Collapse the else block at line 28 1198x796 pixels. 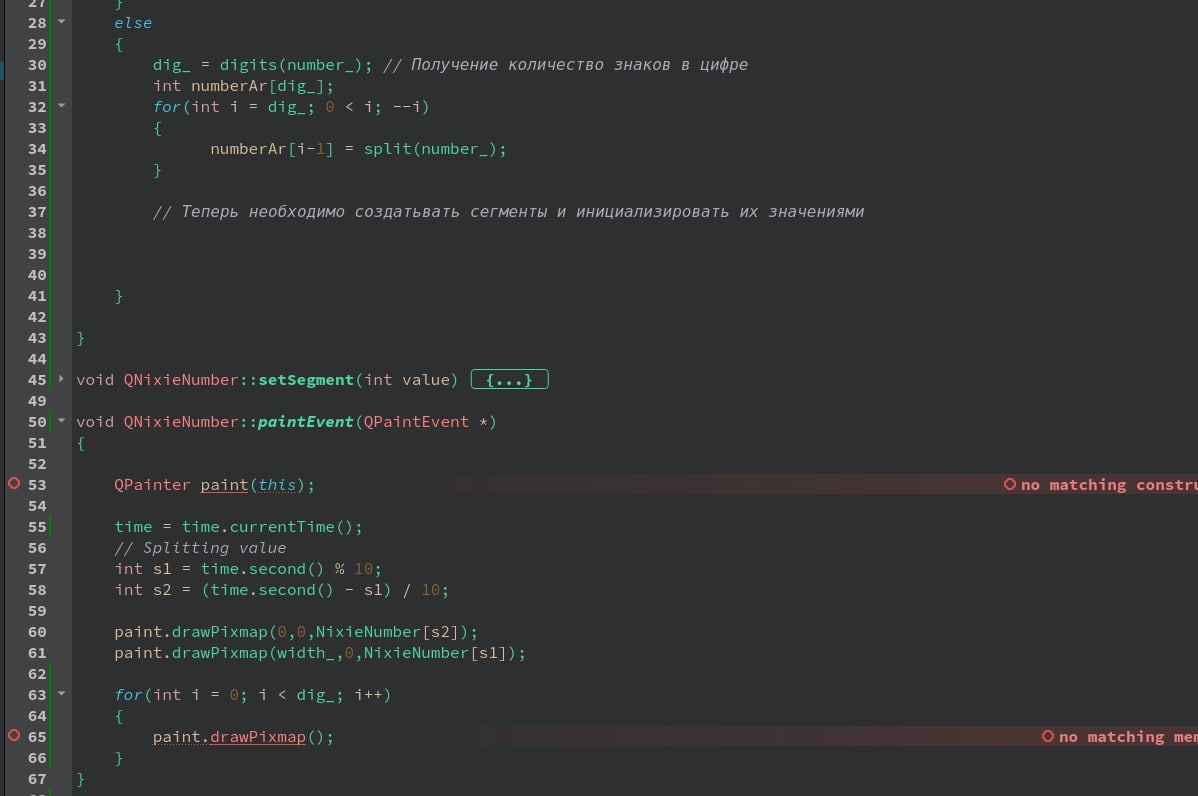point(62,21)
